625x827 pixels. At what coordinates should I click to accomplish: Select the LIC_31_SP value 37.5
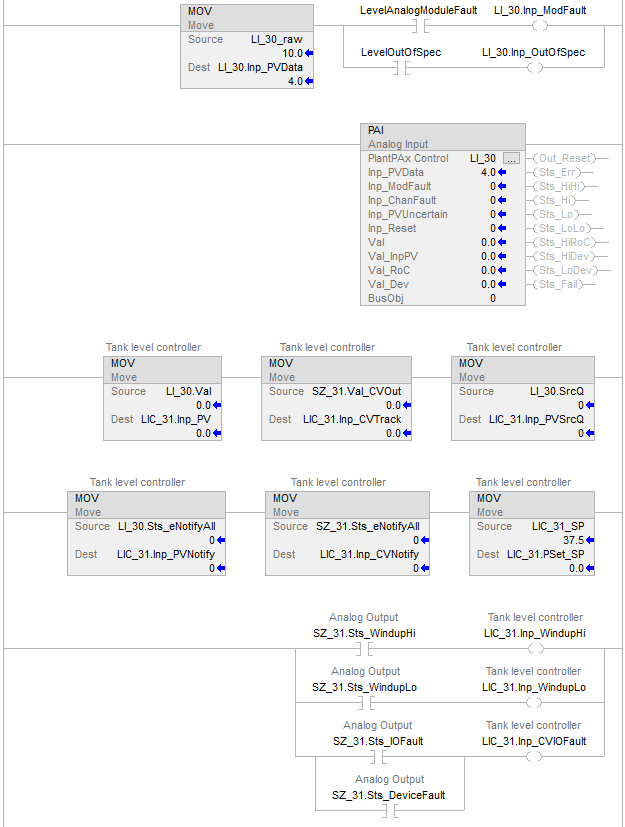(x=573, y=539)
